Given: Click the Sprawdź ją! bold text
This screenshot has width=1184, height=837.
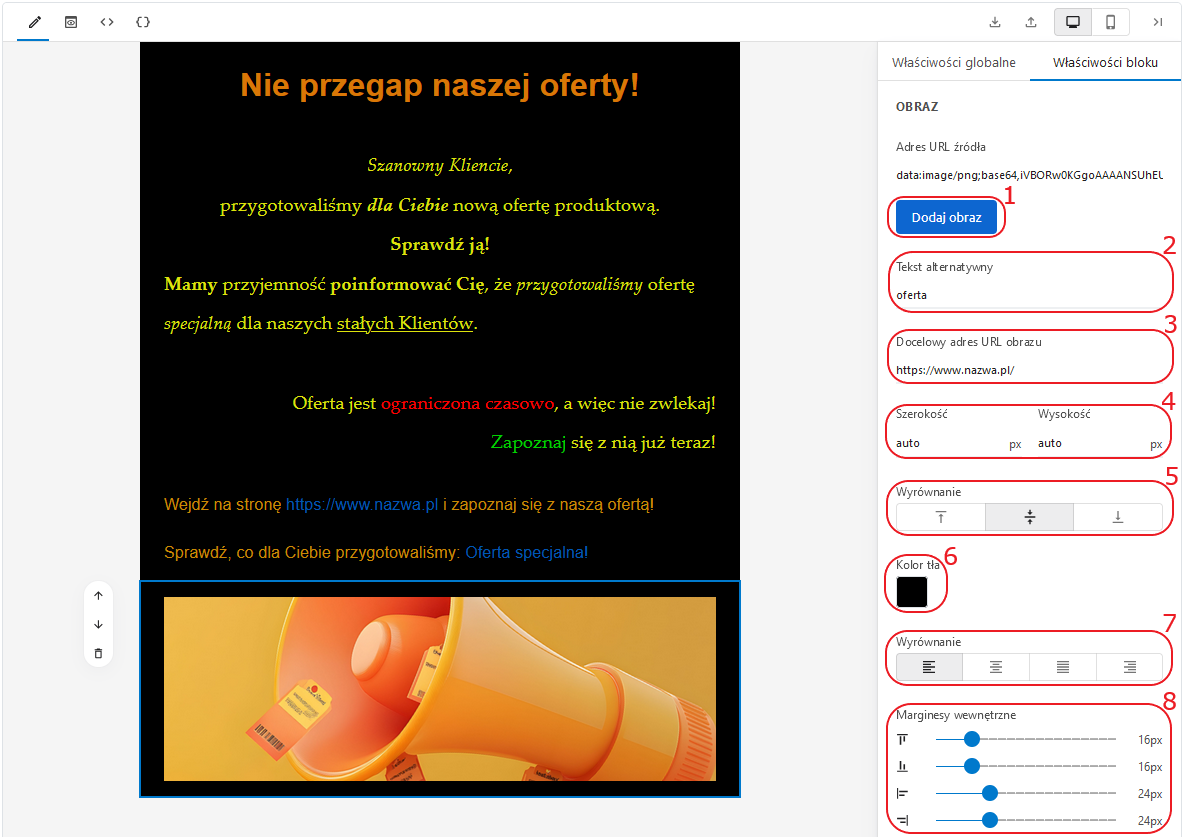Looking at the screenshot, I should (439, 244).
